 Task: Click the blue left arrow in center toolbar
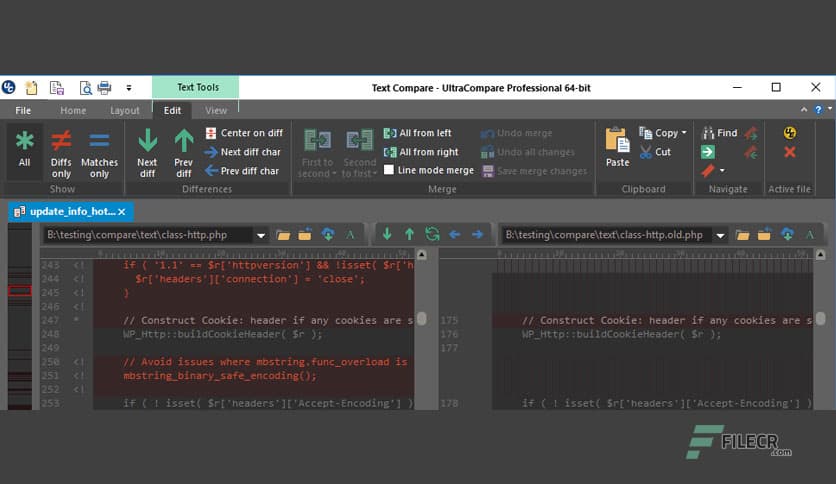coord(455,235)
